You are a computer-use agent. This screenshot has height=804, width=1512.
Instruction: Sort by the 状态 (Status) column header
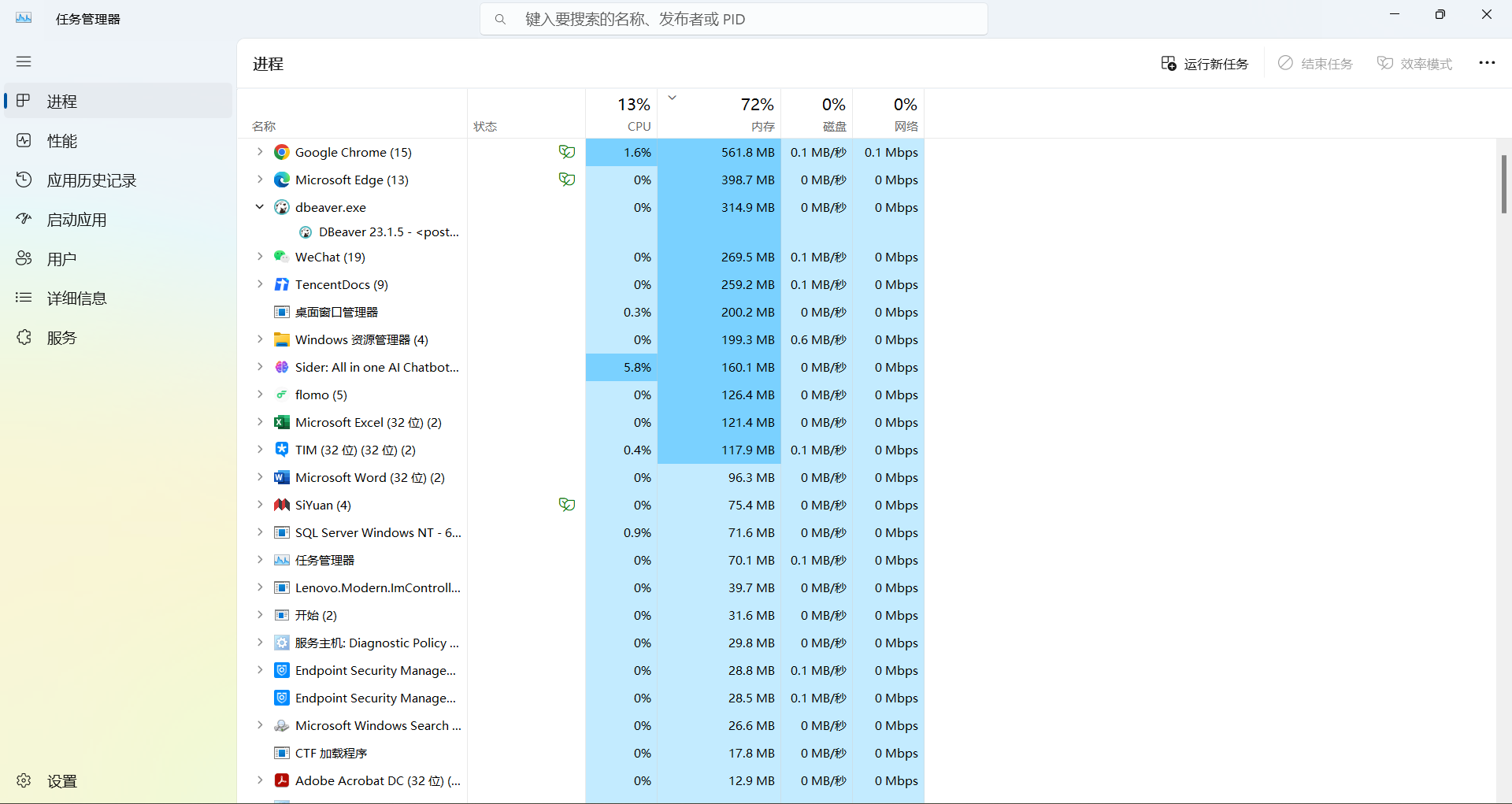point(526,113)
